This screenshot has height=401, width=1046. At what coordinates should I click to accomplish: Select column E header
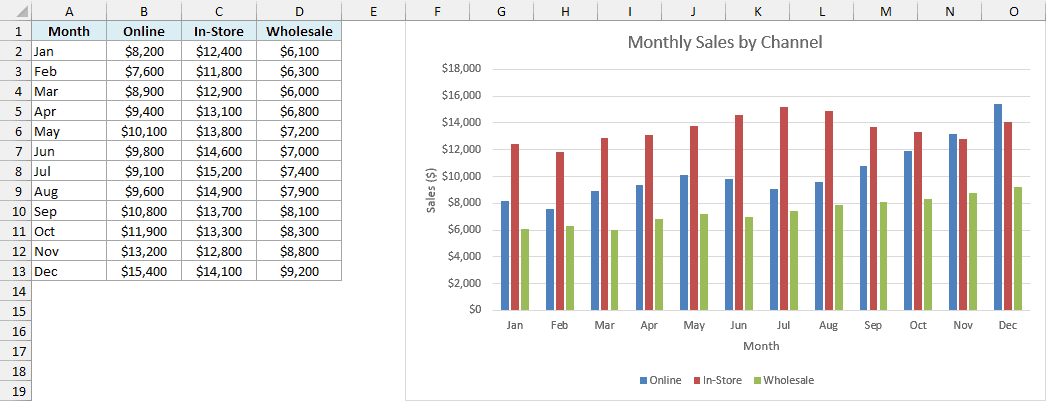pyautogui.click(x=373, y=10)
